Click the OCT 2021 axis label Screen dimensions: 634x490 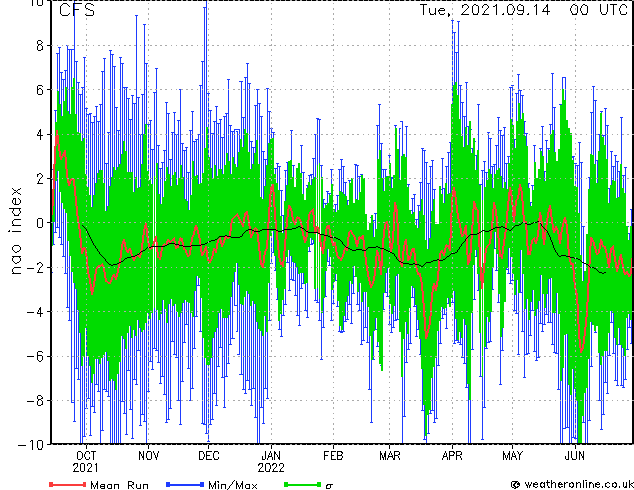click(86, 462)
